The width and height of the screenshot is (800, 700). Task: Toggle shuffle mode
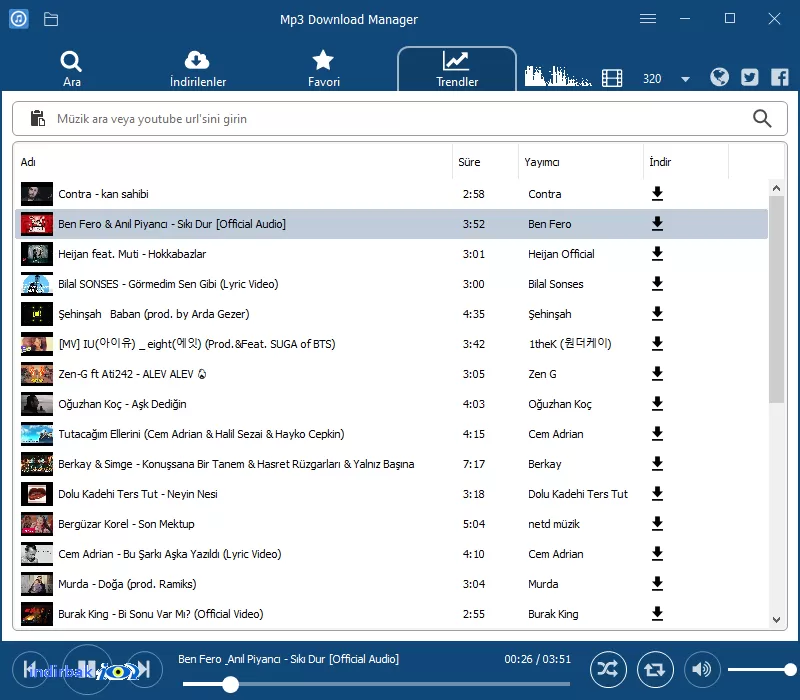(x=608, y=669)
